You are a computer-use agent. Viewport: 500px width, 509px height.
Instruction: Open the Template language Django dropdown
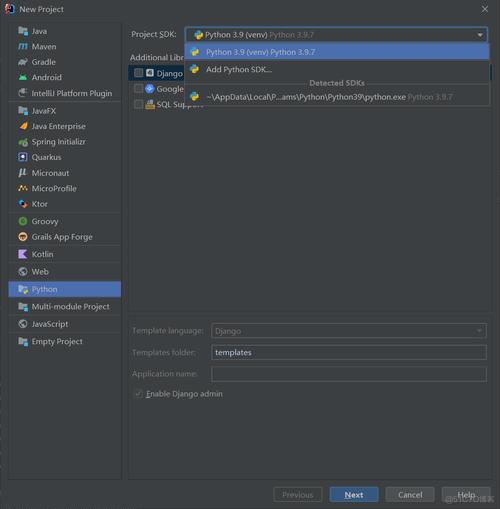[349, 331]
